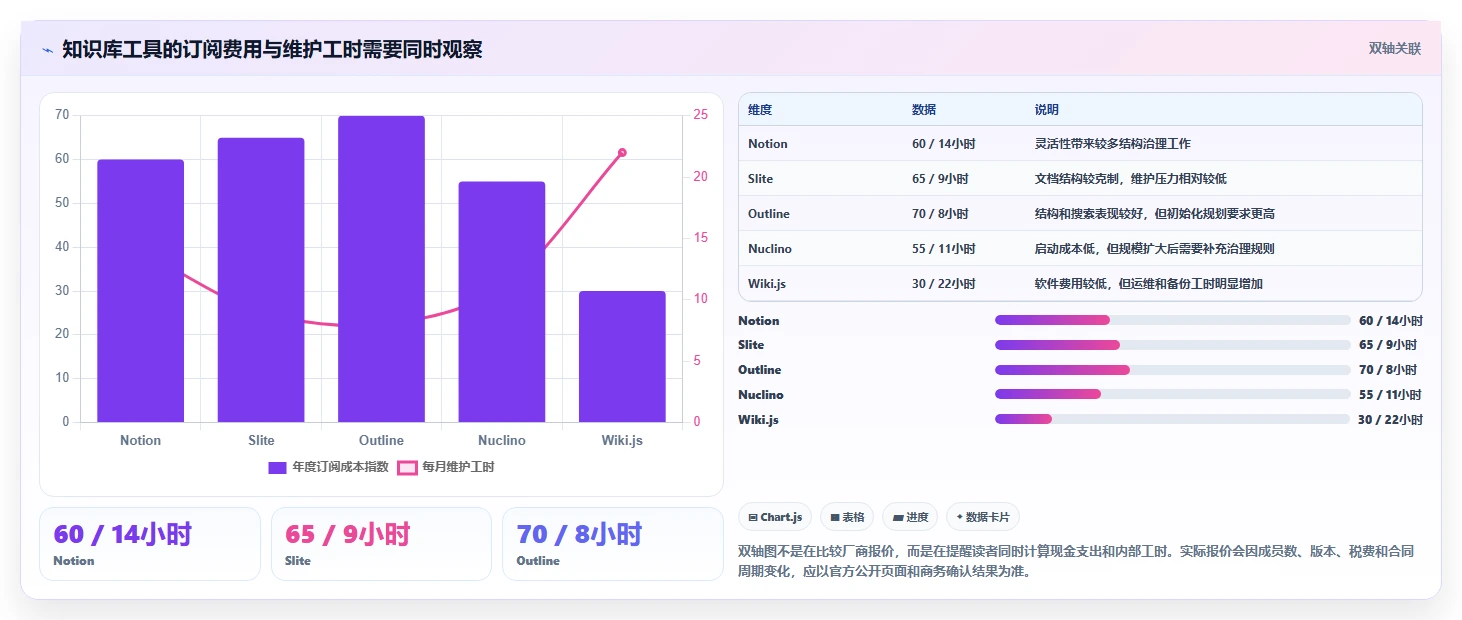Open the Outline 70 / 8小时 data card

point(612,544)
